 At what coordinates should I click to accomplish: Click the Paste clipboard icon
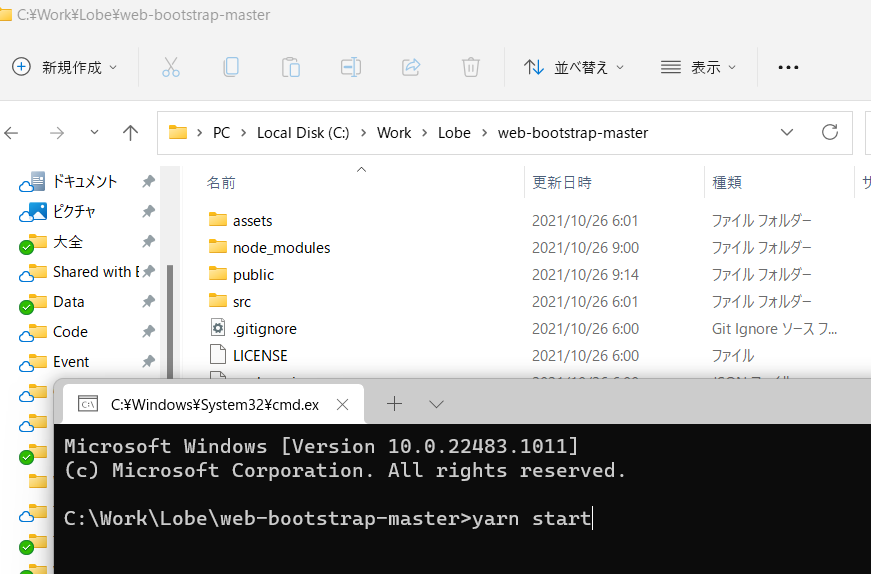pyautogui.click(x=291, y=67)
